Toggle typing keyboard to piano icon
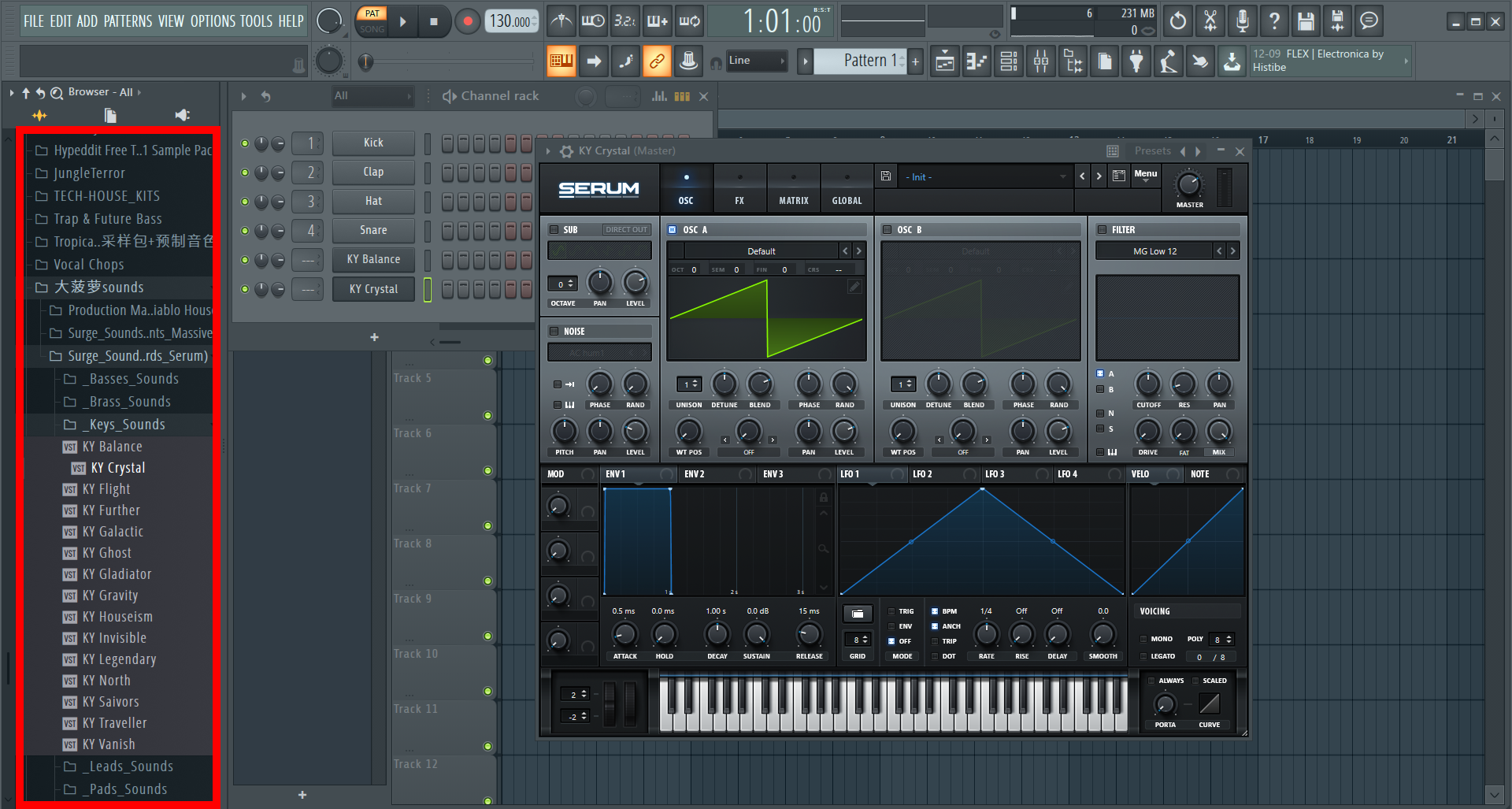This screenshot has width=1512, height=809. (561, 61)
